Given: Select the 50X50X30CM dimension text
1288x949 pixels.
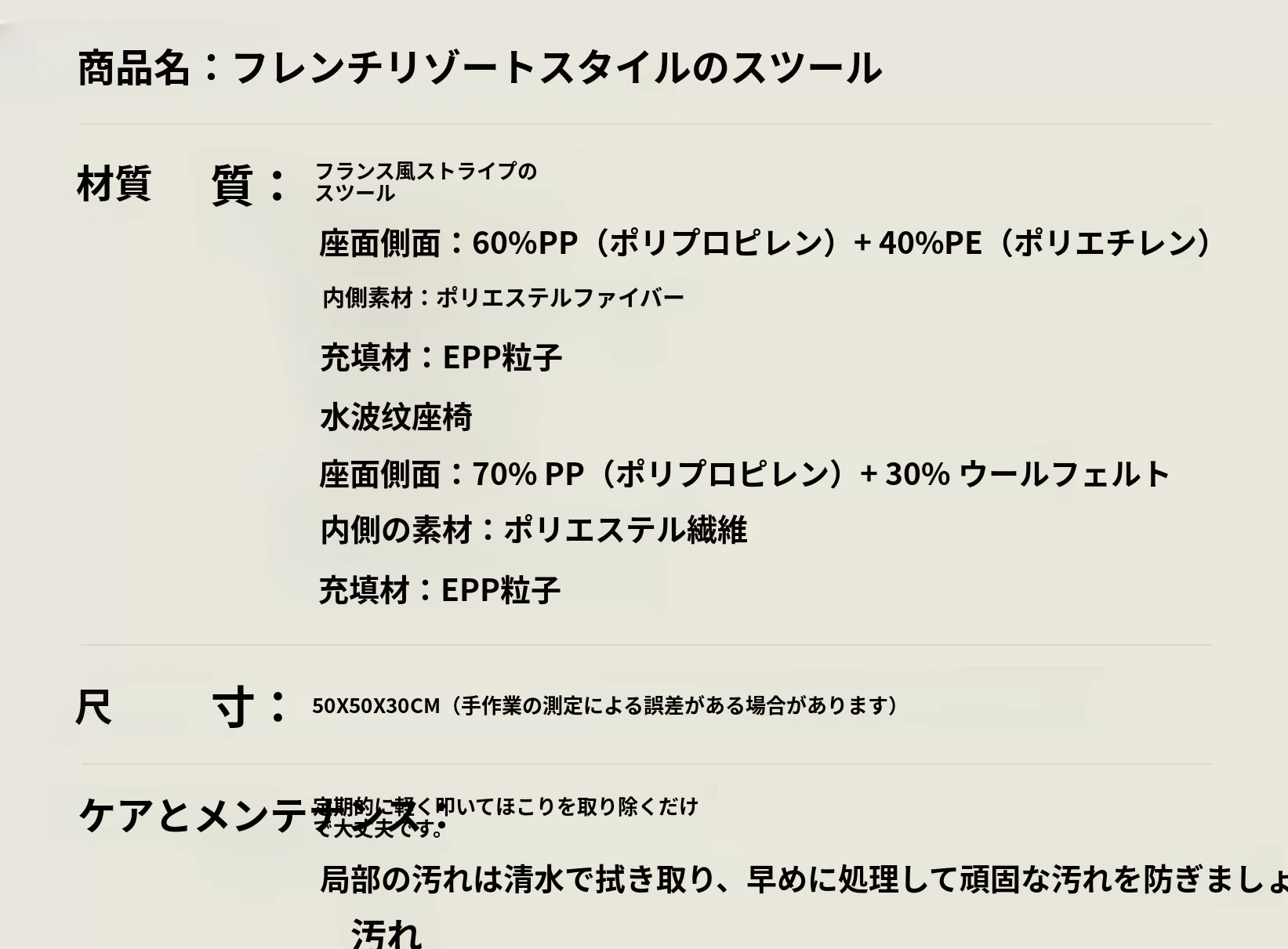Looking at the screenshot, I should click(376, 706).
